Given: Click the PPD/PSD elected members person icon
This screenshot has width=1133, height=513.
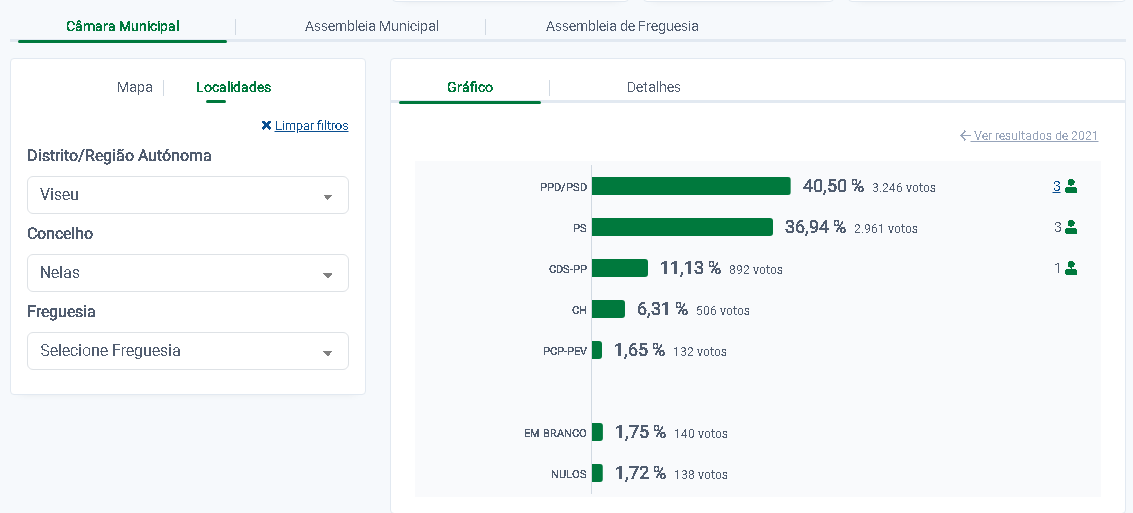Looking at the screenshot, I should (1071, 186).
